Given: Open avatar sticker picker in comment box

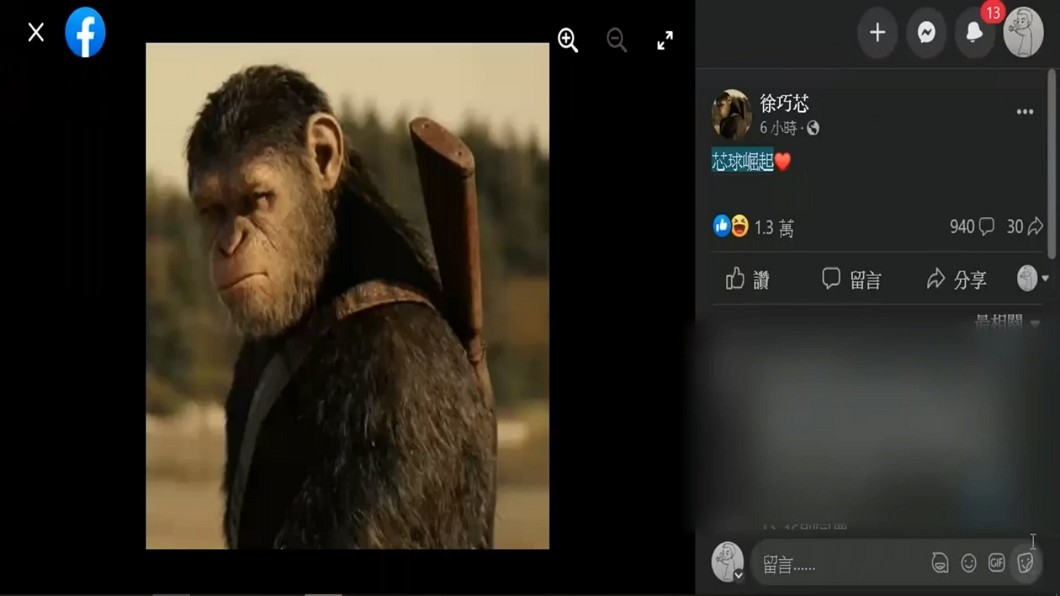Looking at the screenshot, I should pyautogui.click(x=940, y=563).
